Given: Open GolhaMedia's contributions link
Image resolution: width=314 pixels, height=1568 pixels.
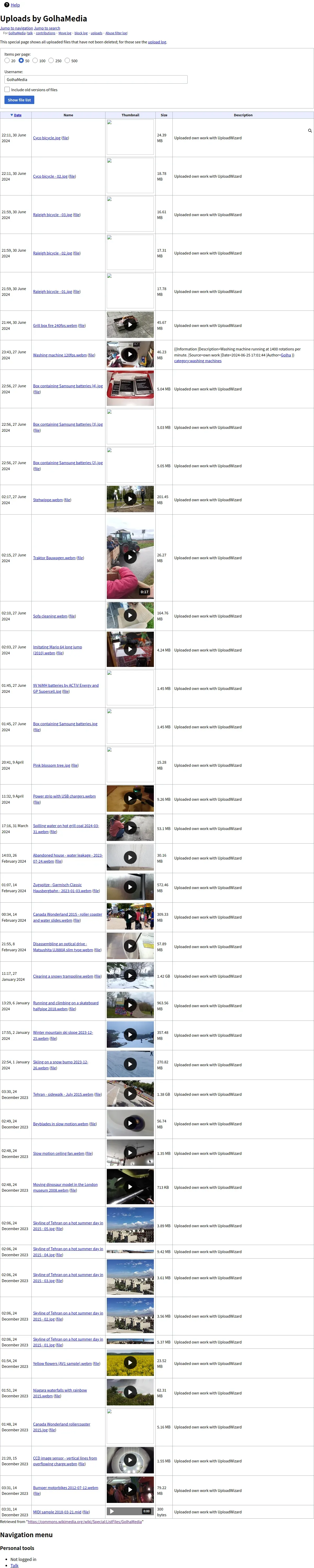Looking at the screenshot, I should [46, 33].
